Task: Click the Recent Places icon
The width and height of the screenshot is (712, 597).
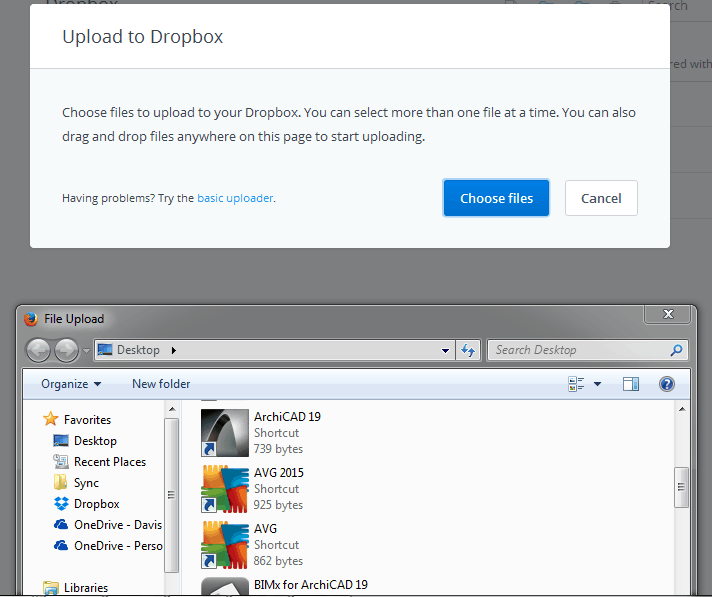Action: pos(60,461)
